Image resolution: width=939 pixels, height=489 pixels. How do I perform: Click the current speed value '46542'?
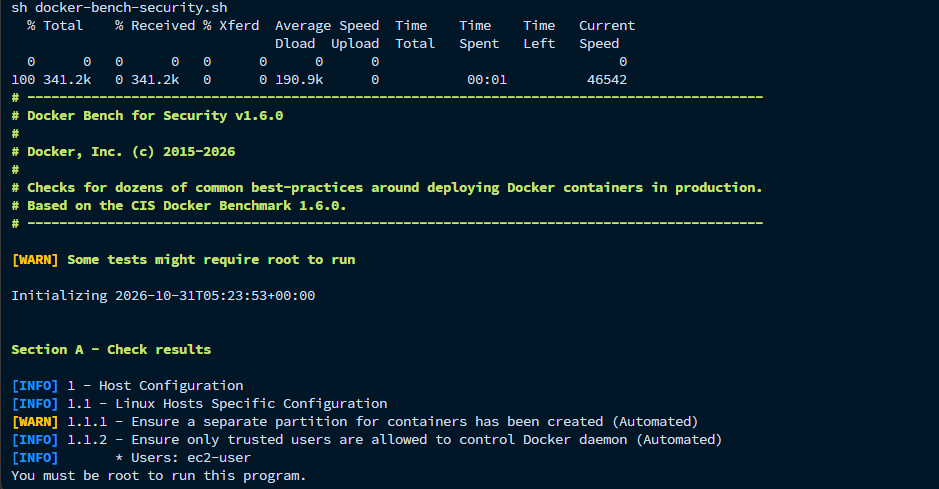point(607,80)
